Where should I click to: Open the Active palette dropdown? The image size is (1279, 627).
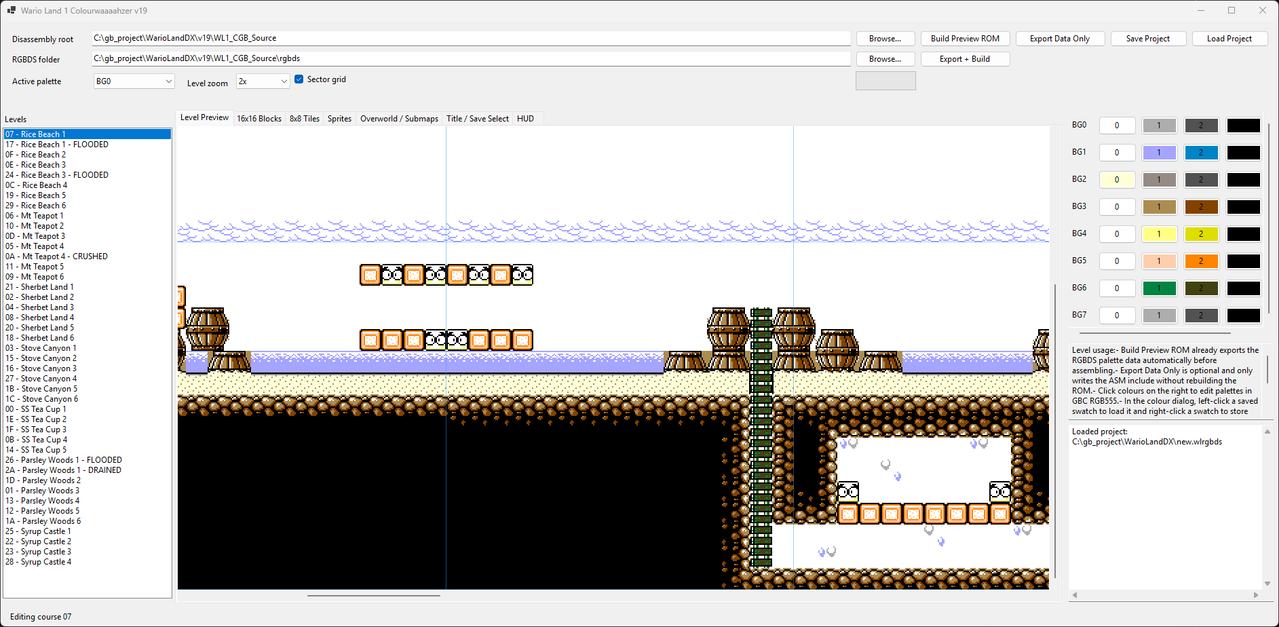tap(134, 81)
